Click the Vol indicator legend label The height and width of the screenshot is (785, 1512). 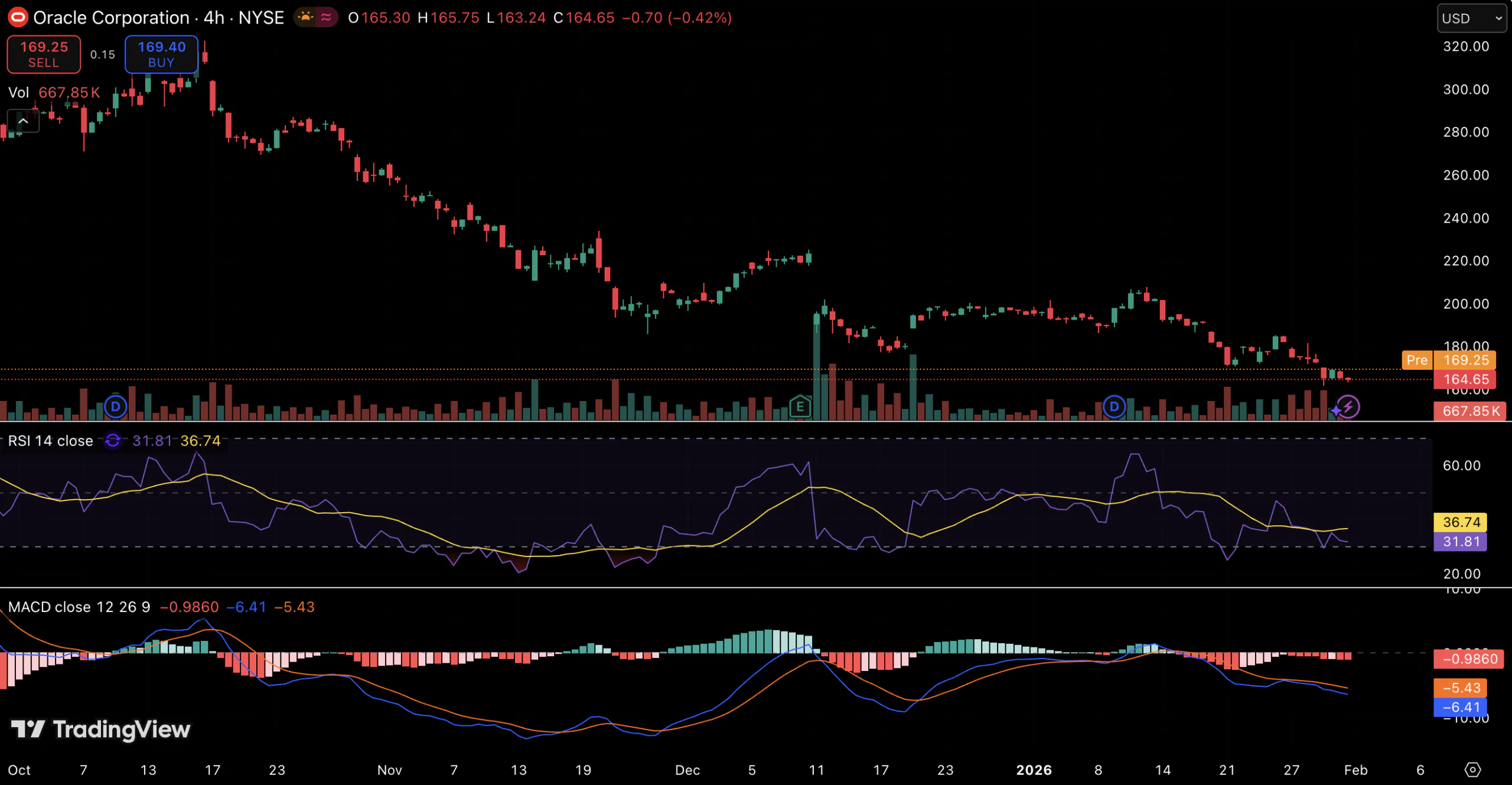[18, 93]
